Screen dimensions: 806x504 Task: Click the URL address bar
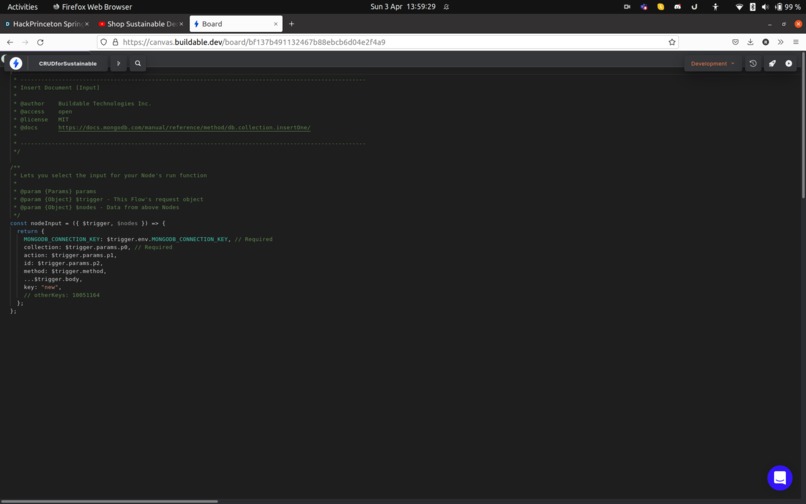pos(388,42)
